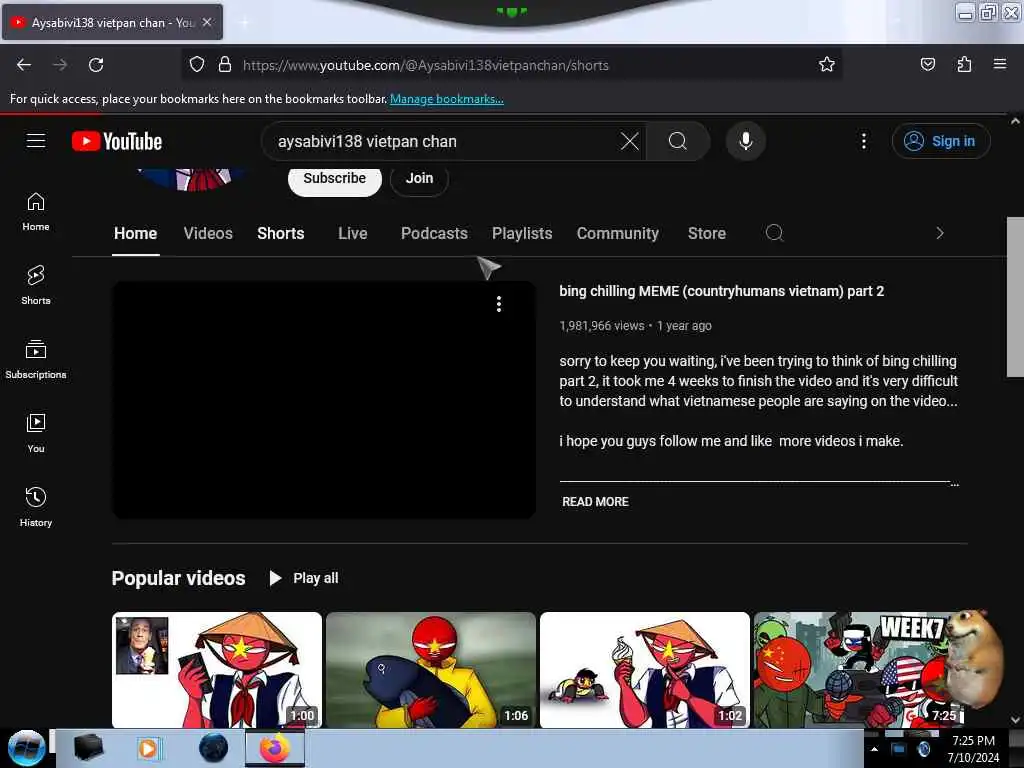Image resolution: width=1024 pixels, height=768 pixels.
Task: Open the You section in sidebar
Action: click(x=36, y=433)
